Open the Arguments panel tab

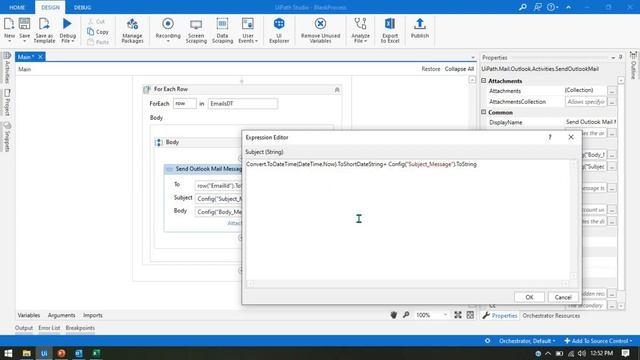[61, 315]
